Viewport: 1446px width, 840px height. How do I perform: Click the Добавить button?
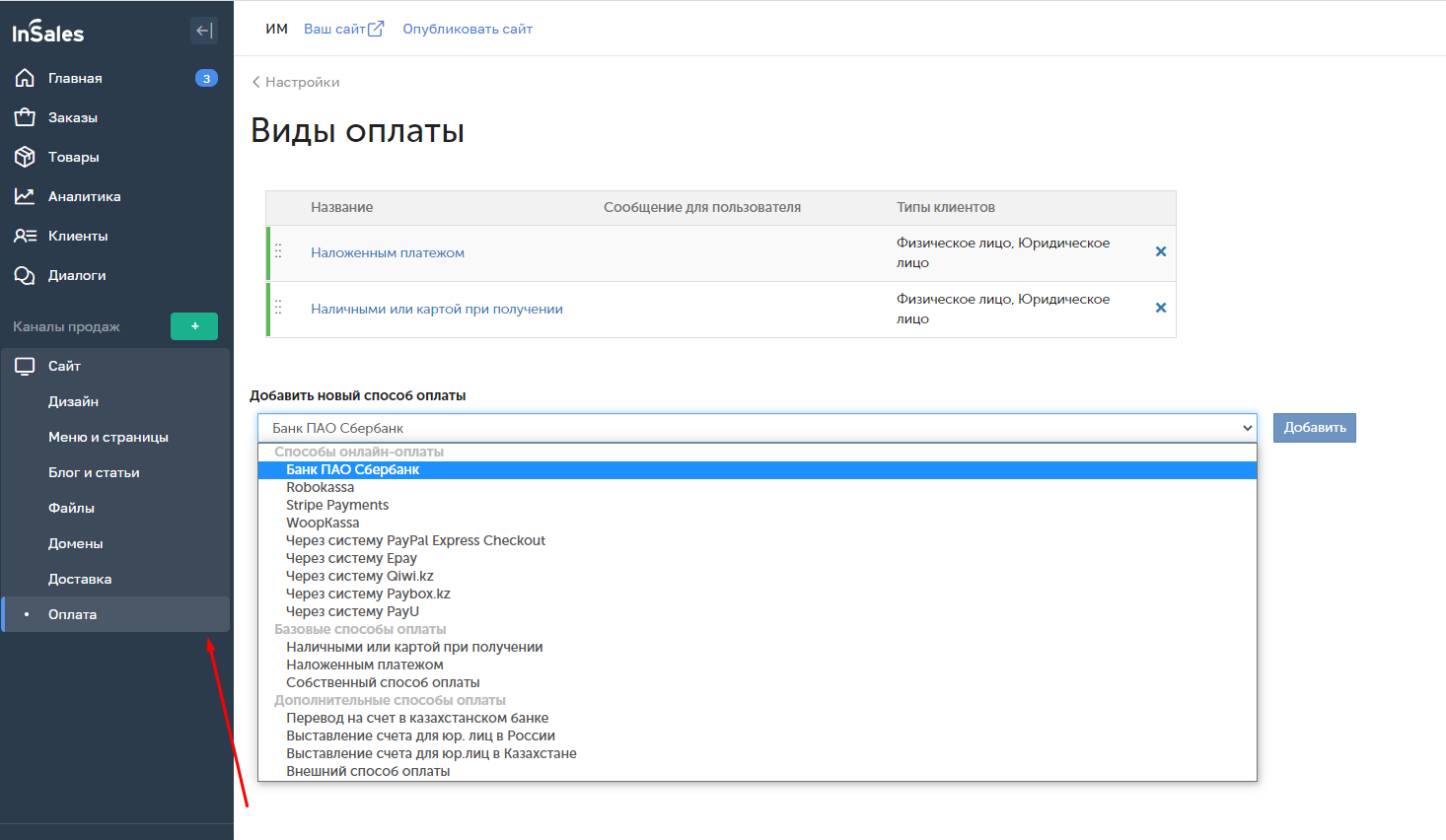[x=1315, y=428]
